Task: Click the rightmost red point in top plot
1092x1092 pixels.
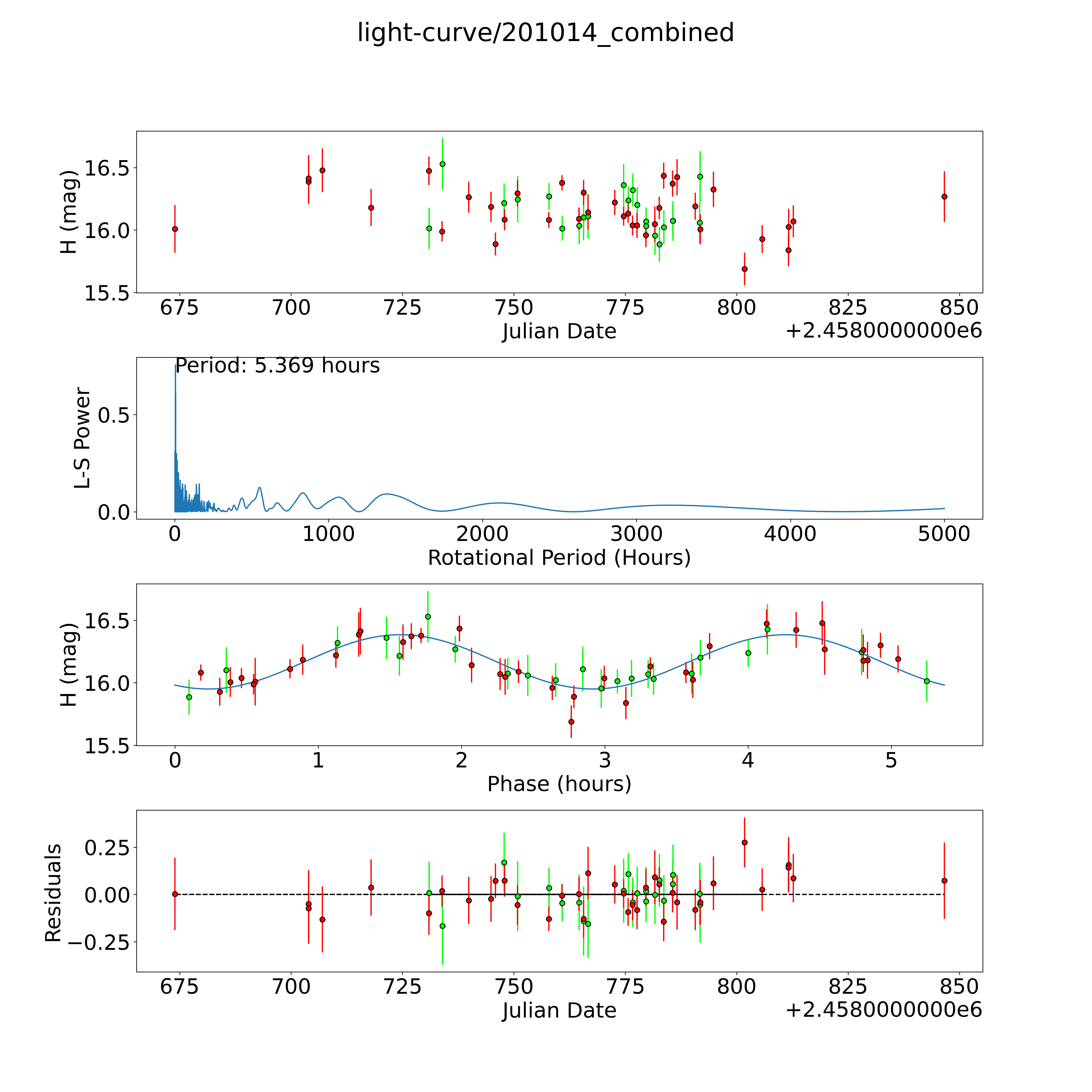Action: coord(944,197)
